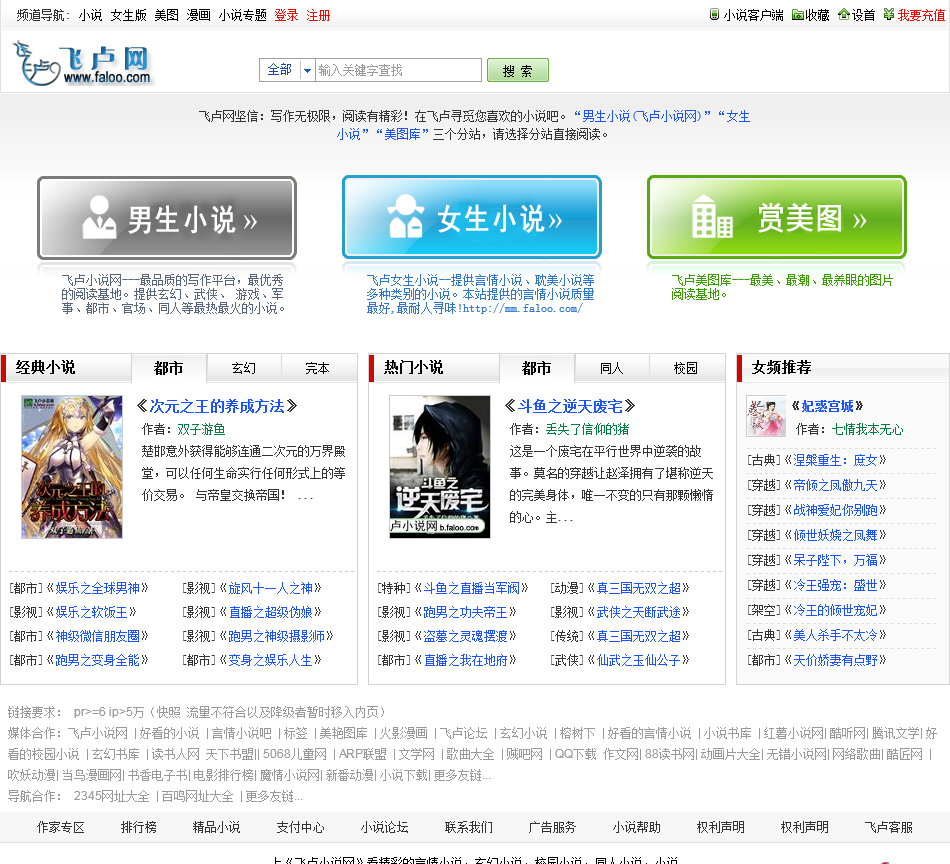This screenshot has height=864, width=950.
Task: Open the 排行榜 footer link
Action: pyautogui.click(x=139, y=828)
